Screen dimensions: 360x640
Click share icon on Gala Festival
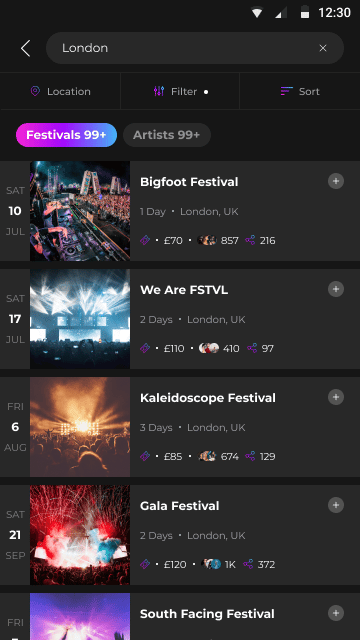pos(248,564)
